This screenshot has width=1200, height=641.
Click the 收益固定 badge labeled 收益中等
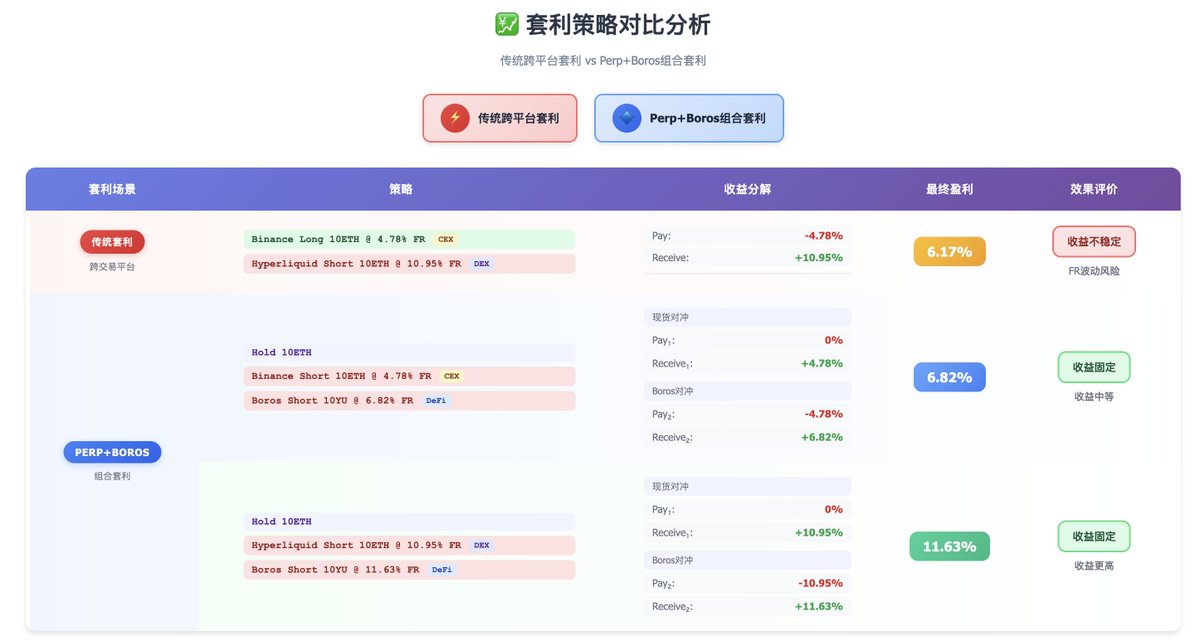tap(1094, 367)
